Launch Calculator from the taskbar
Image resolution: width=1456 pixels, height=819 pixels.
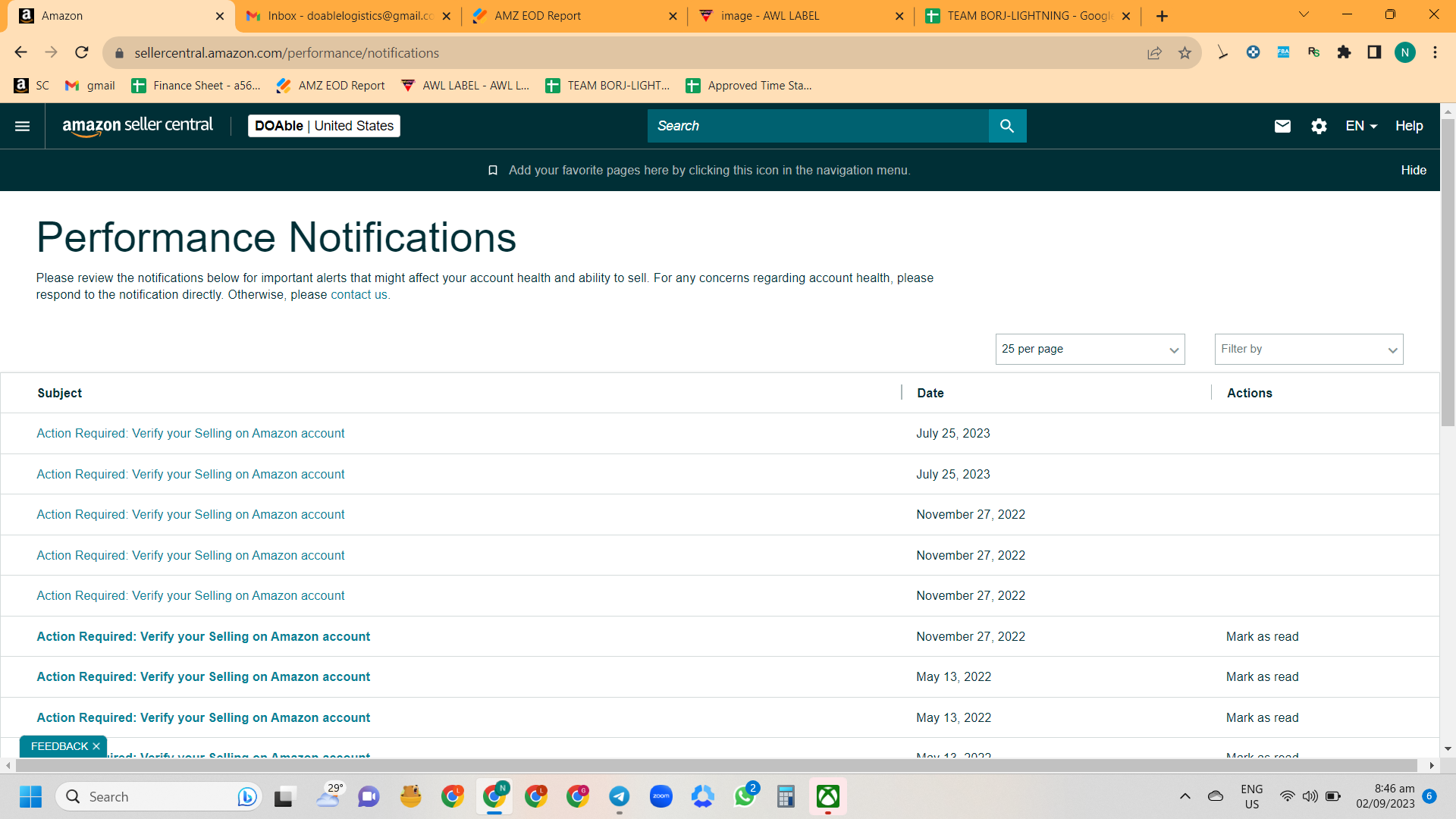[786, 797]
